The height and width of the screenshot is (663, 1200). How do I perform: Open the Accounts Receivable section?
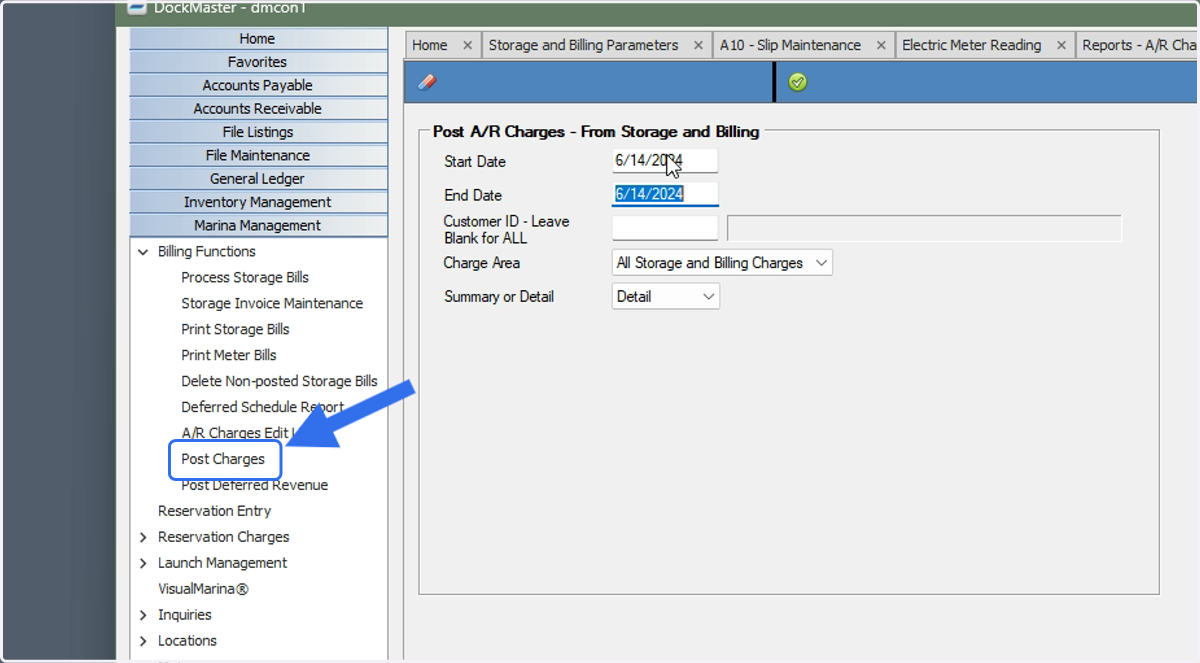coord(258,108)
